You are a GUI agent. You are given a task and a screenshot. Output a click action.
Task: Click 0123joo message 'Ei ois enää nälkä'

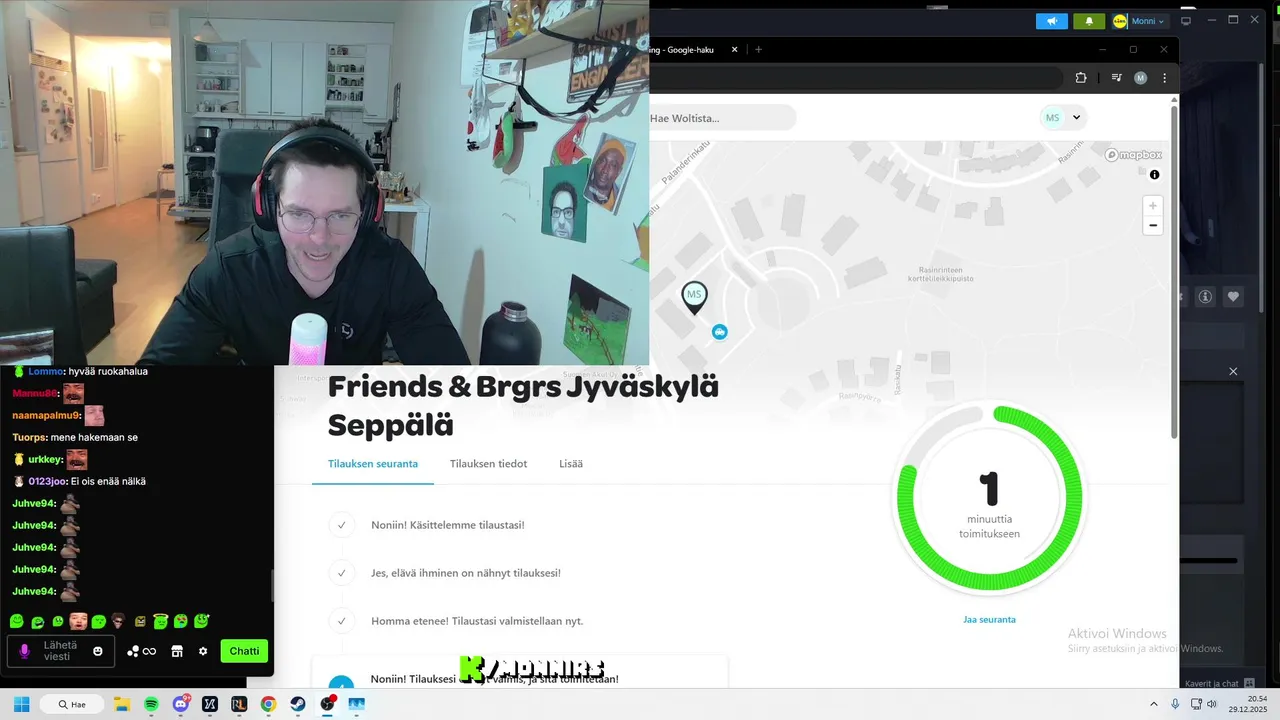point(108,481)
